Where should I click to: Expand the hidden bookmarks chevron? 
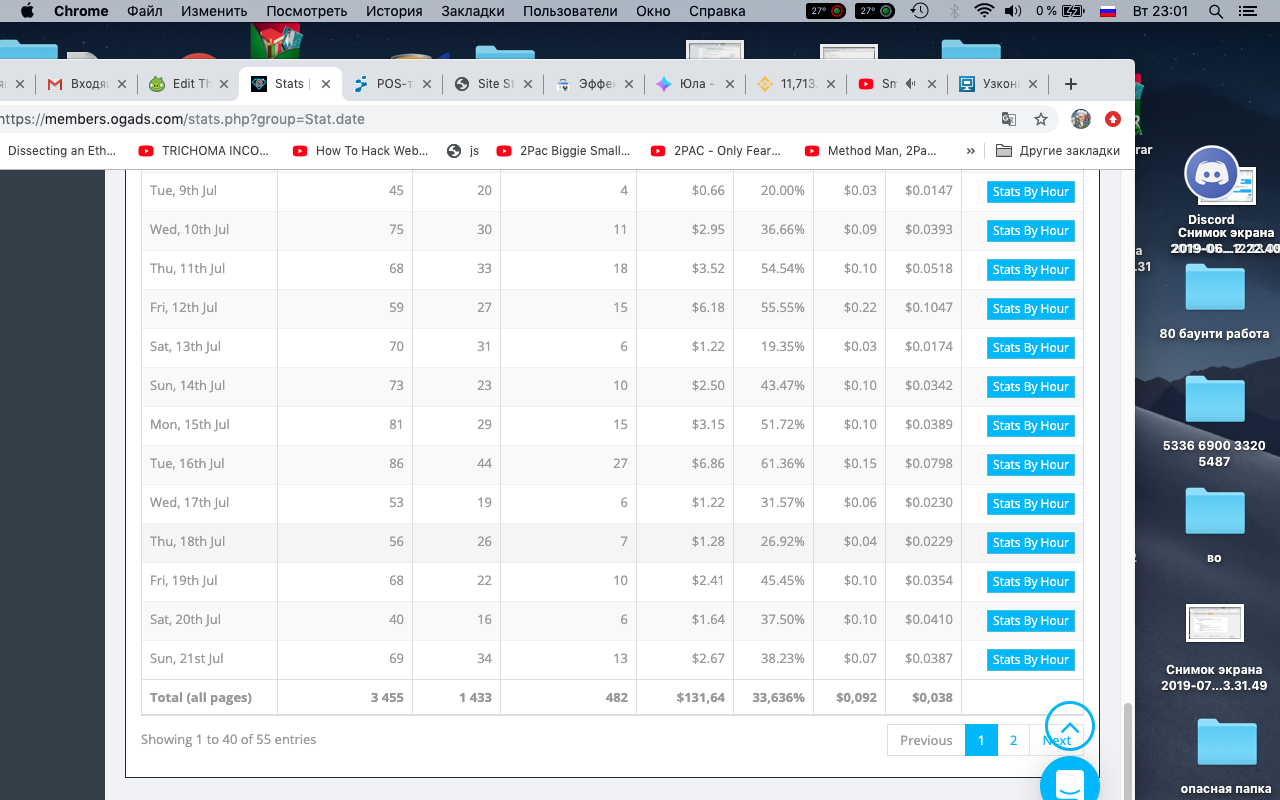970,151
